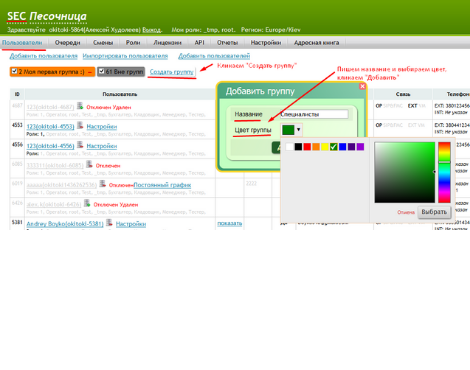Click the user icon beside 123(okitoki-4556)
The height and width of the screenshot is (370, 470).
80,145
